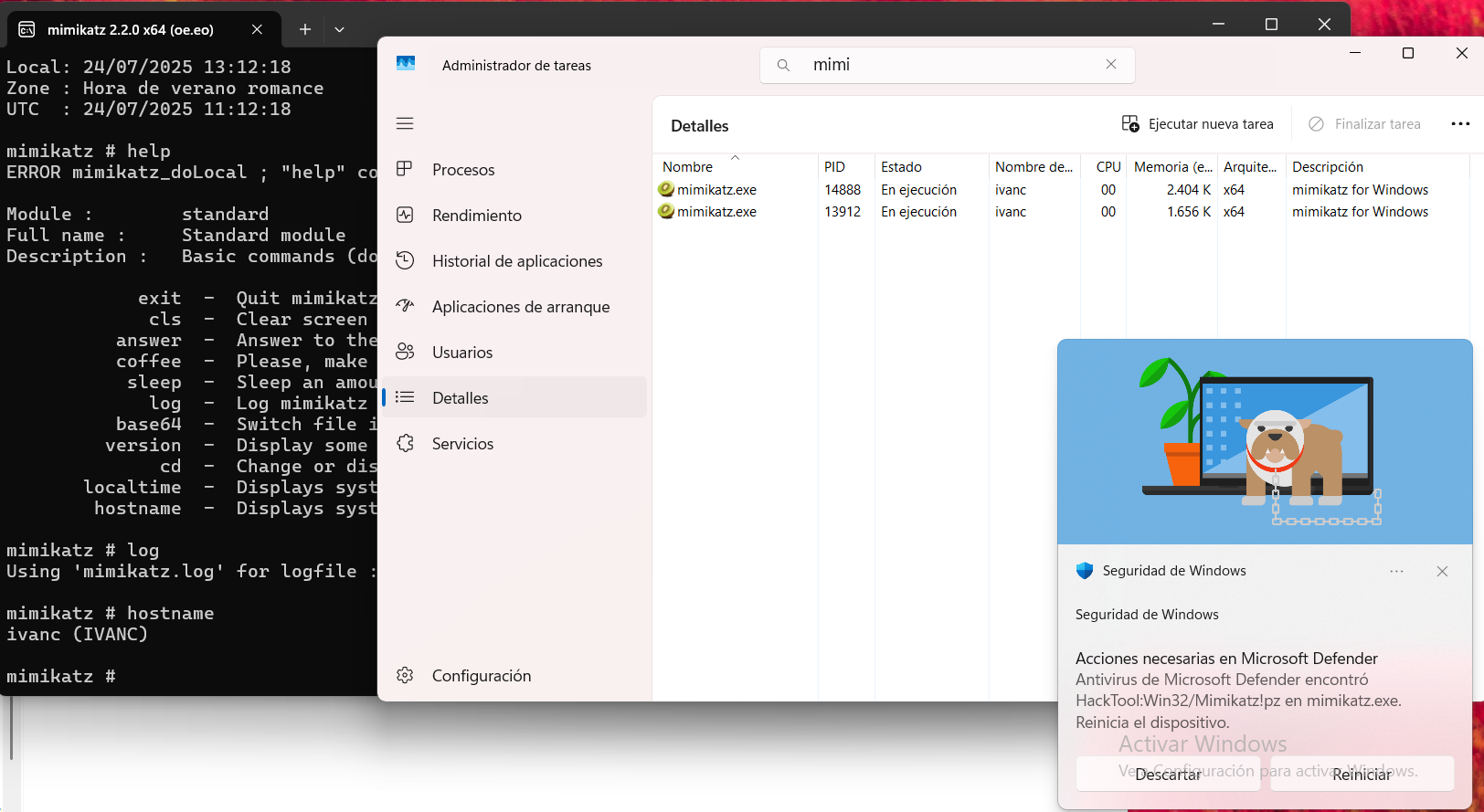Screen dimensions: 1484x812
Task: Click the Servicios puzzle icon
Action: coord(405,443)
